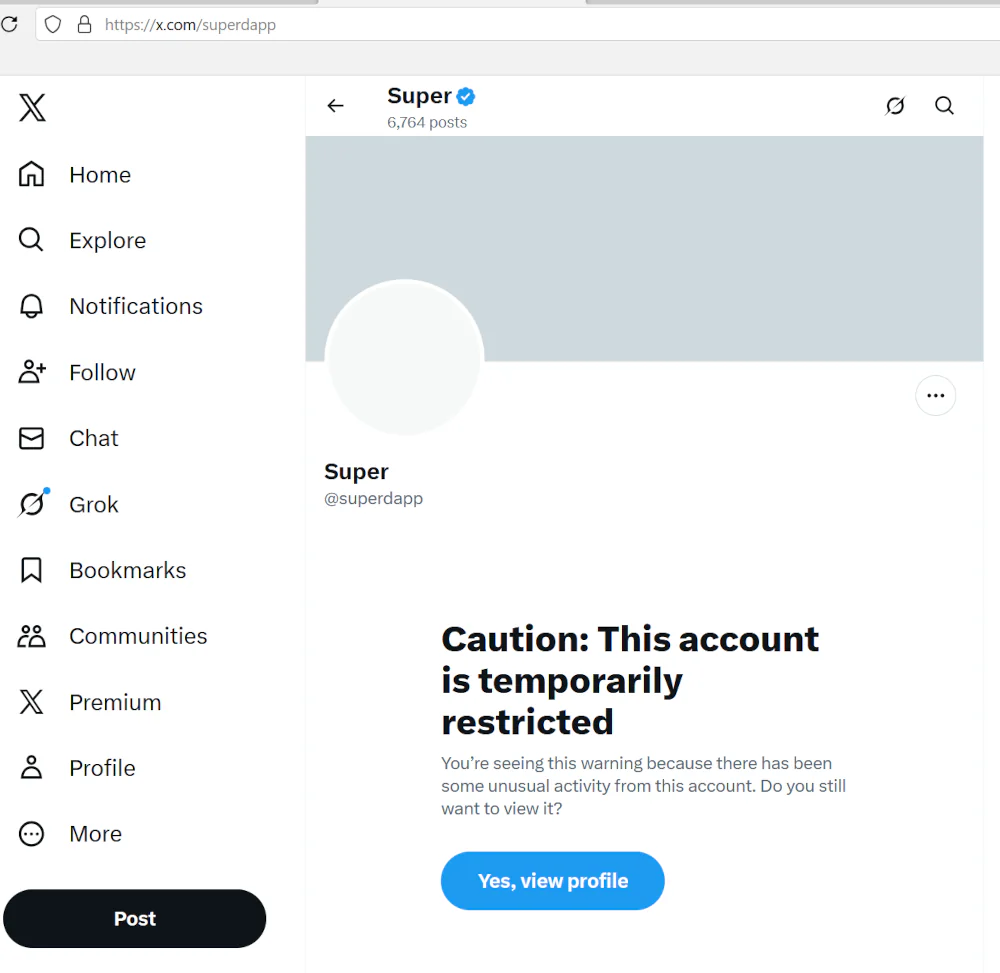Screen dimensions: 1000x973
Task: Click the X logo at the top left
Action: tap(31, 107)
